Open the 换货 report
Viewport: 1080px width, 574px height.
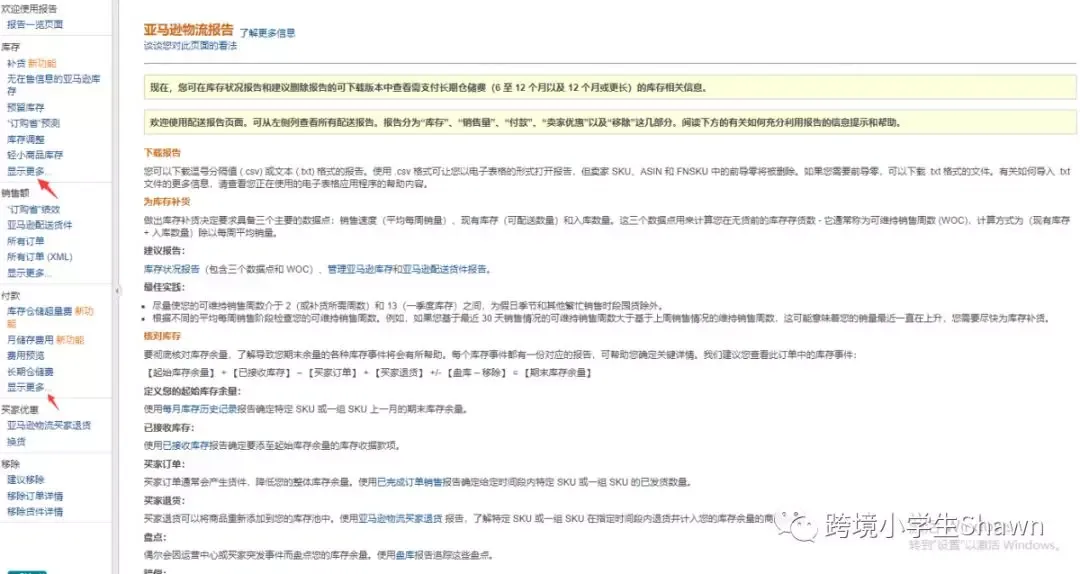(x=17, y=441)
